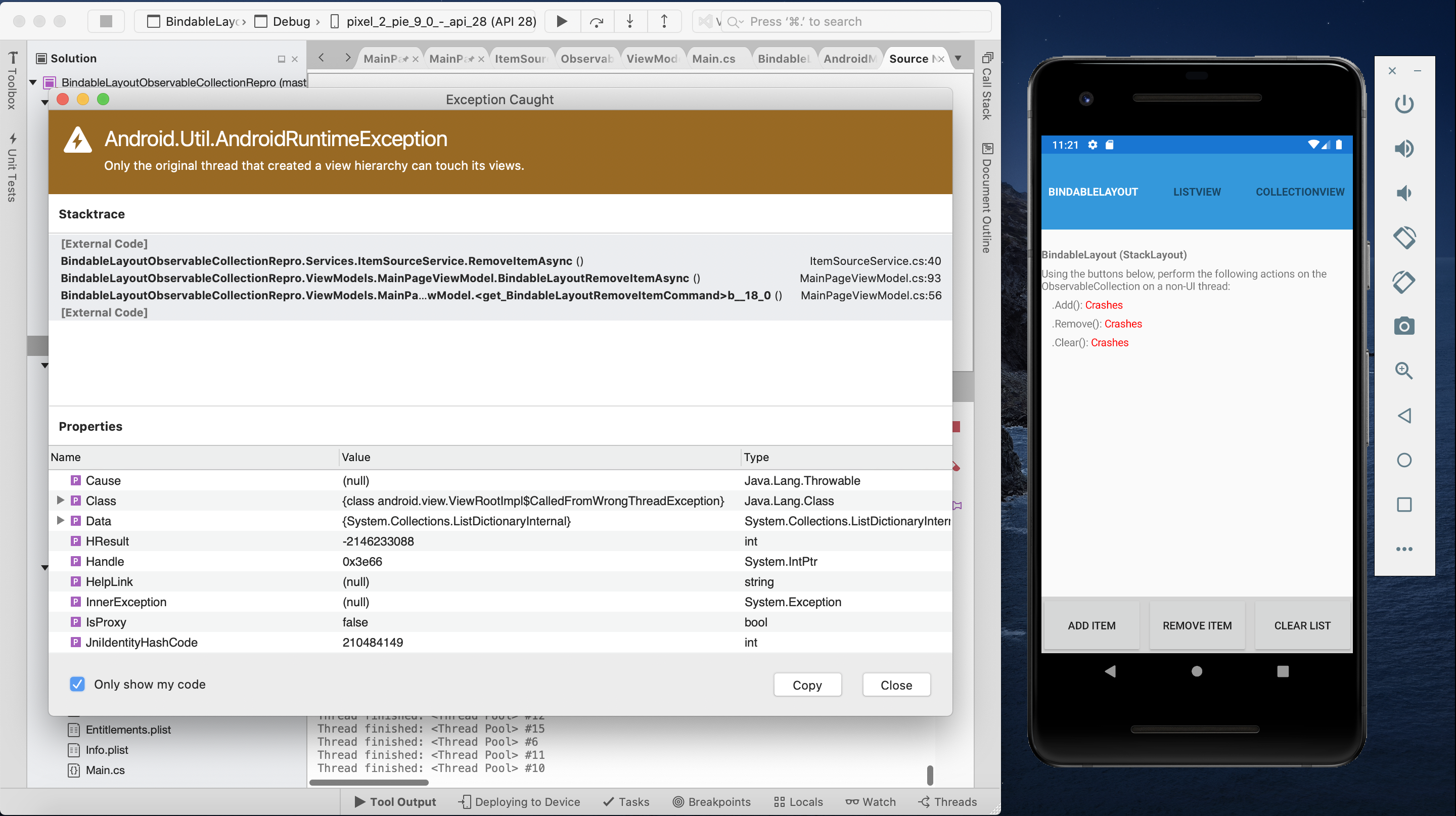The height and width of the screenshot is (816, 1456).
Task: Toggle 'Only show my code' checkbox
Action: [77, 684]
